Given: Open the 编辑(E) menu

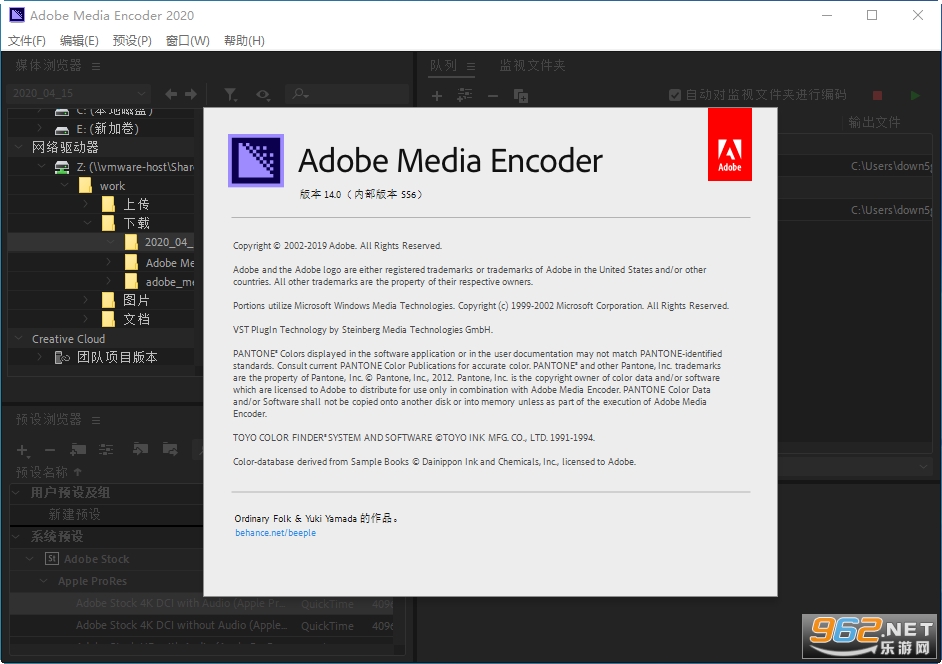Looking at the screenshot, I should [x=79, y=40].
